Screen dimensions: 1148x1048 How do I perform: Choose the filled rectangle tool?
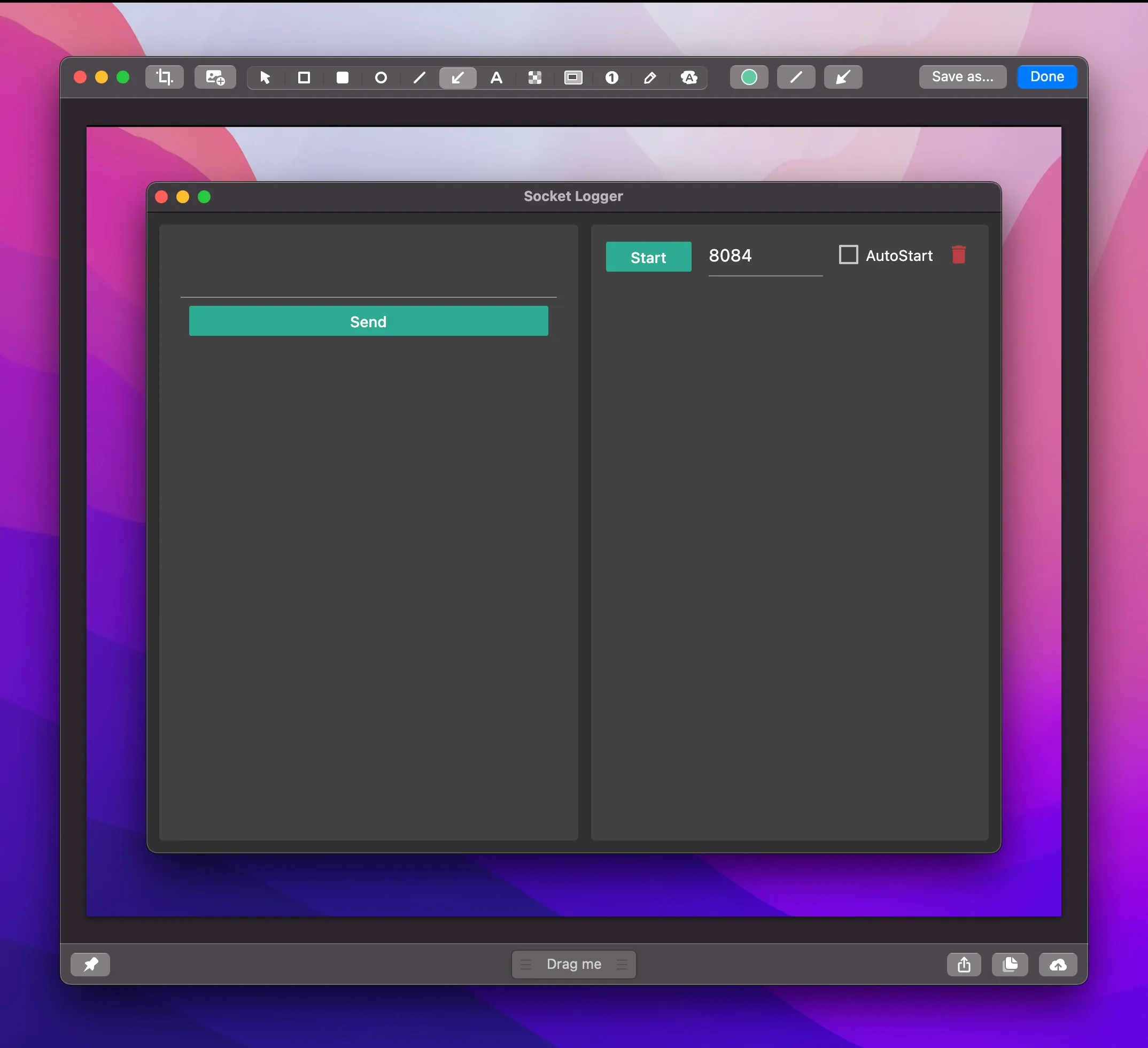tap(342, 78)
